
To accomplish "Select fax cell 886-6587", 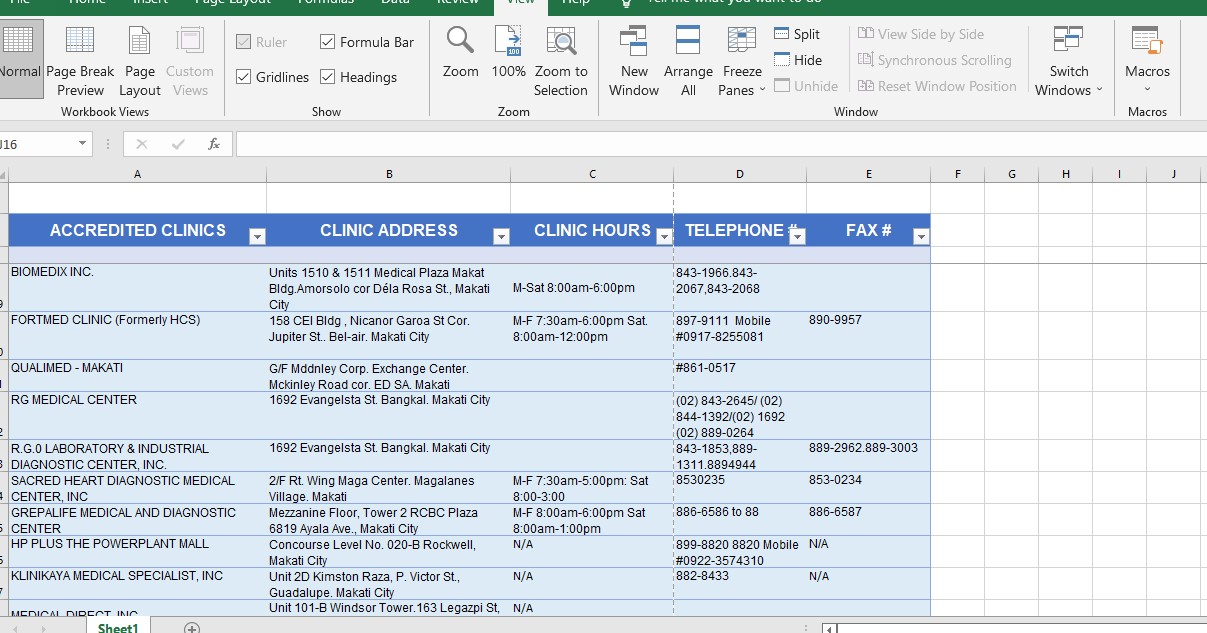I will [x=868, y=520].
